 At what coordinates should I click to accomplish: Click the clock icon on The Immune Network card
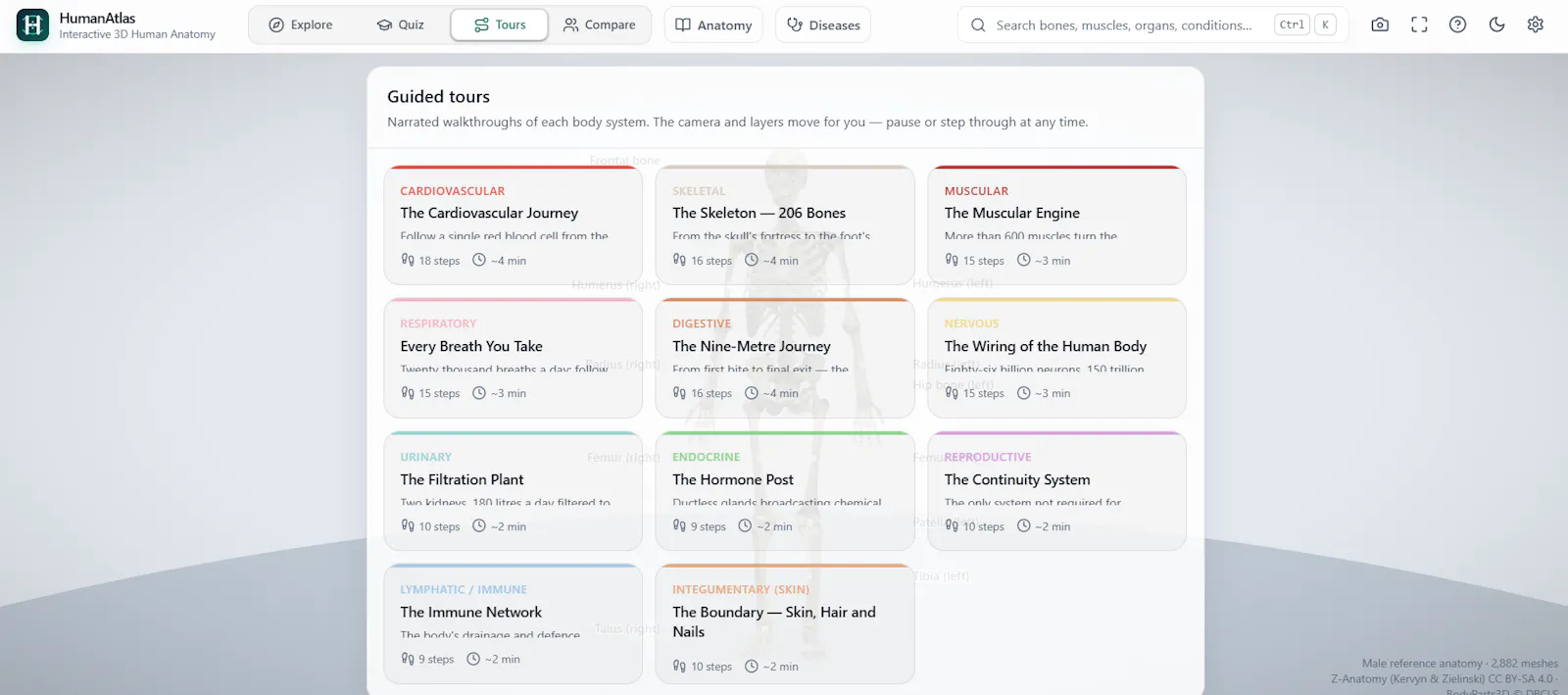coord(473,659)
